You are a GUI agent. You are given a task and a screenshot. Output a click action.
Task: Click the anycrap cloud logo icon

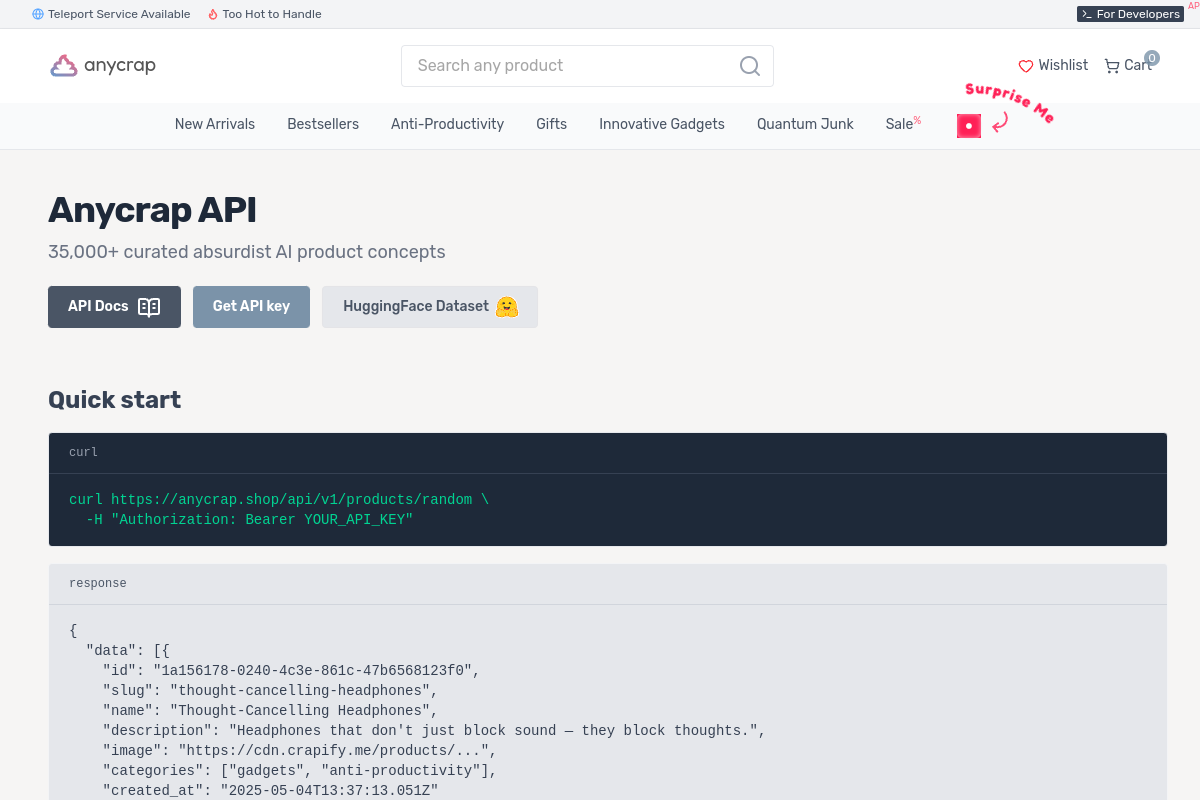(x=64, y=66)
